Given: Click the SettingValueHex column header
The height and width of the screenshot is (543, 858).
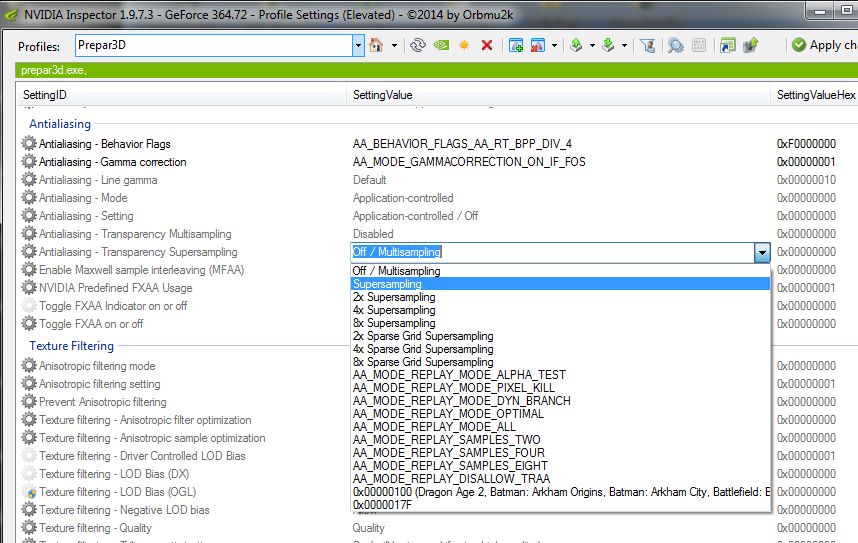Looking at the screenshot, I should (x=815, y=95).
